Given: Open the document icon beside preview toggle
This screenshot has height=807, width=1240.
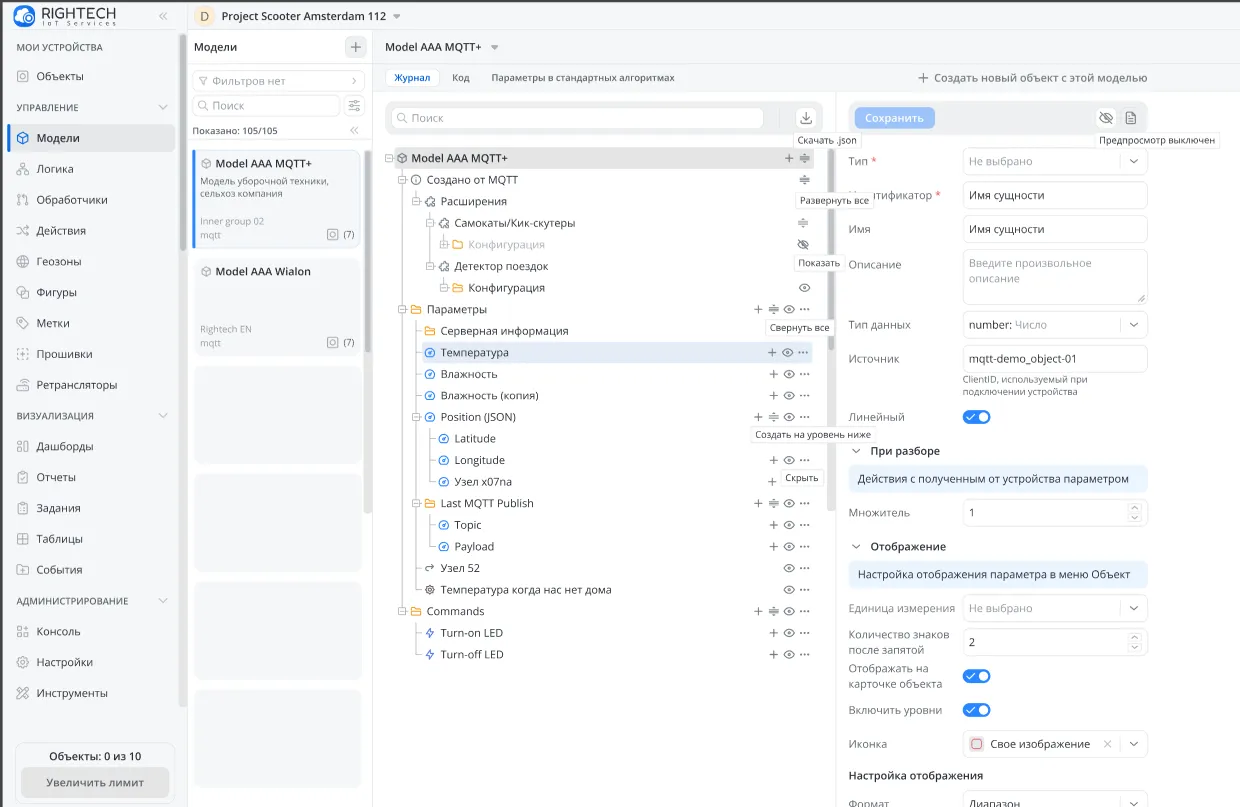Looking at the screenshot, I should (x=1130, y=118).
